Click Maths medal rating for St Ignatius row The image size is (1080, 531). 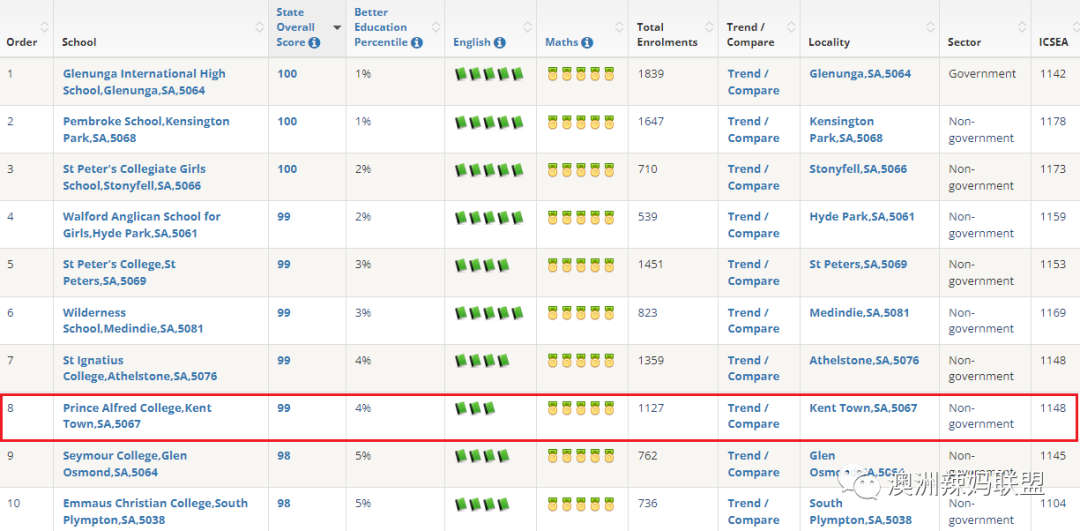[x=581, y=360]
